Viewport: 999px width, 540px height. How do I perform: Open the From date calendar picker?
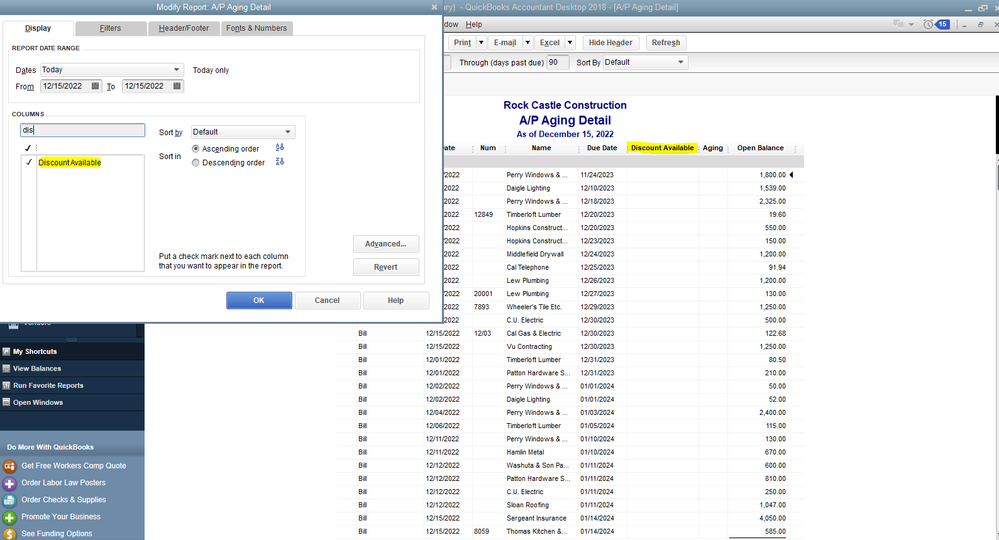(x=96, y=86)
